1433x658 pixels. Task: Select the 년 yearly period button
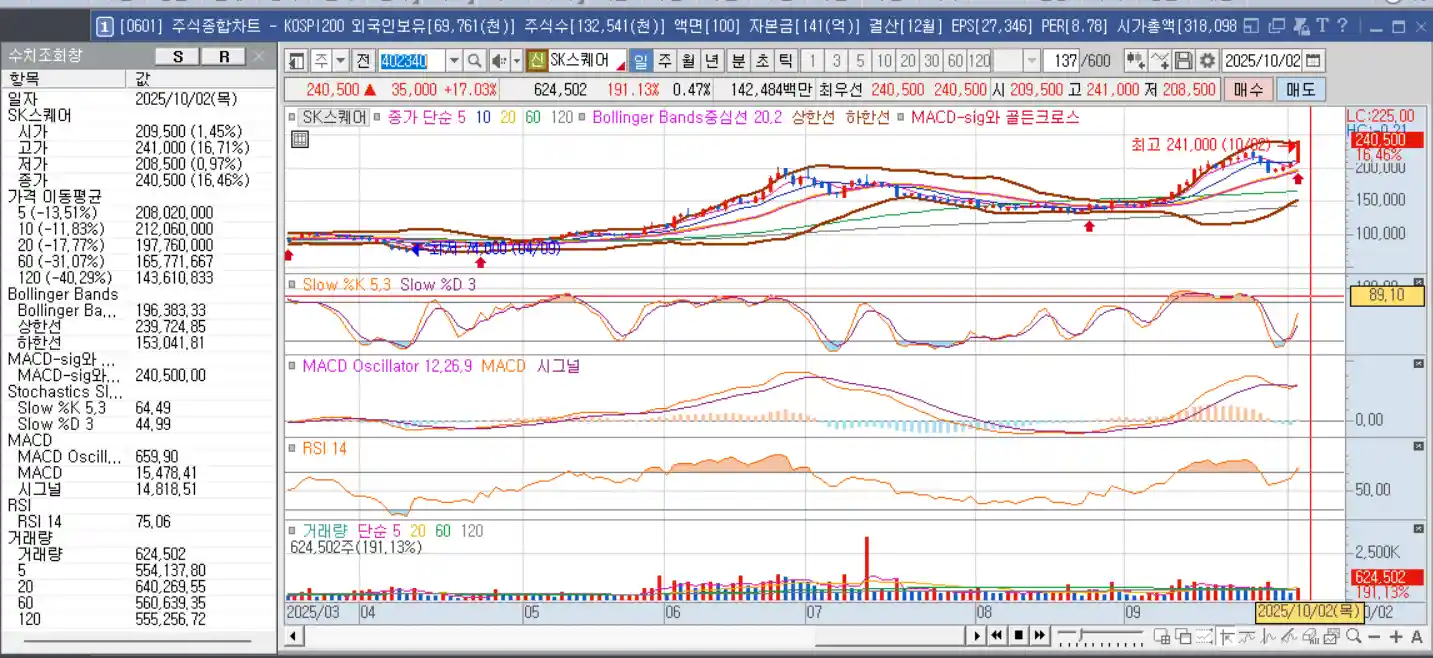click(712, 61)
